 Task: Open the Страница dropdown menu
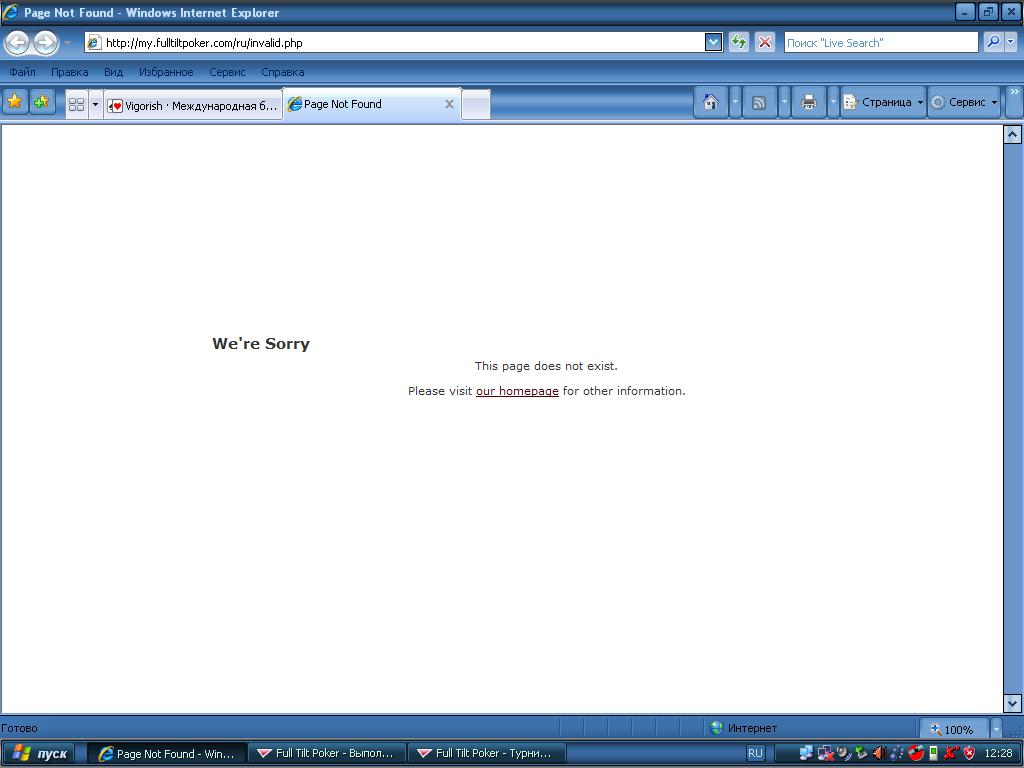click(x=884, y=102)
